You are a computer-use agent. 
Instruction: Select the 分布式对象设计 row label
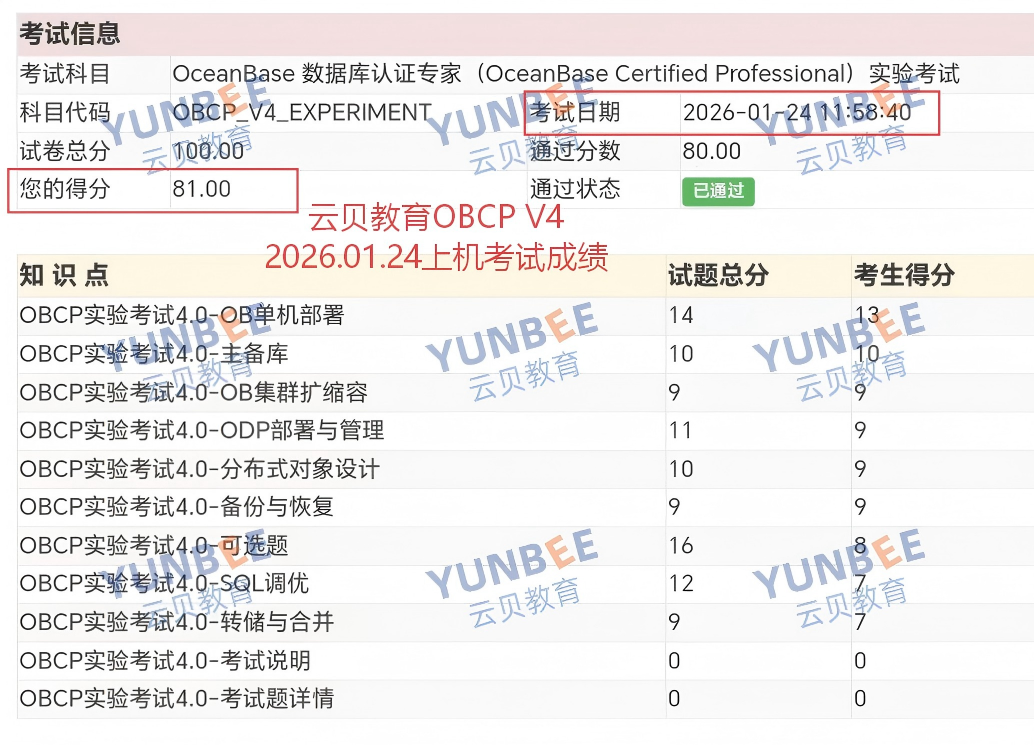[199, 469]
